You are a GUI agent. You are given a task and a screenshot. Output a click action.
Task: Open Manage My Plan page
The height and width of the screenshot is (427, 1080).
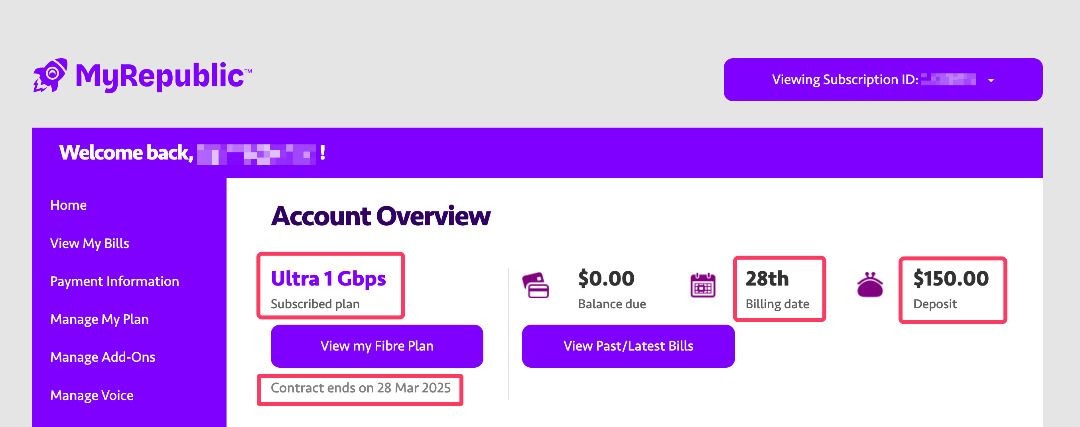coord(99,320)
